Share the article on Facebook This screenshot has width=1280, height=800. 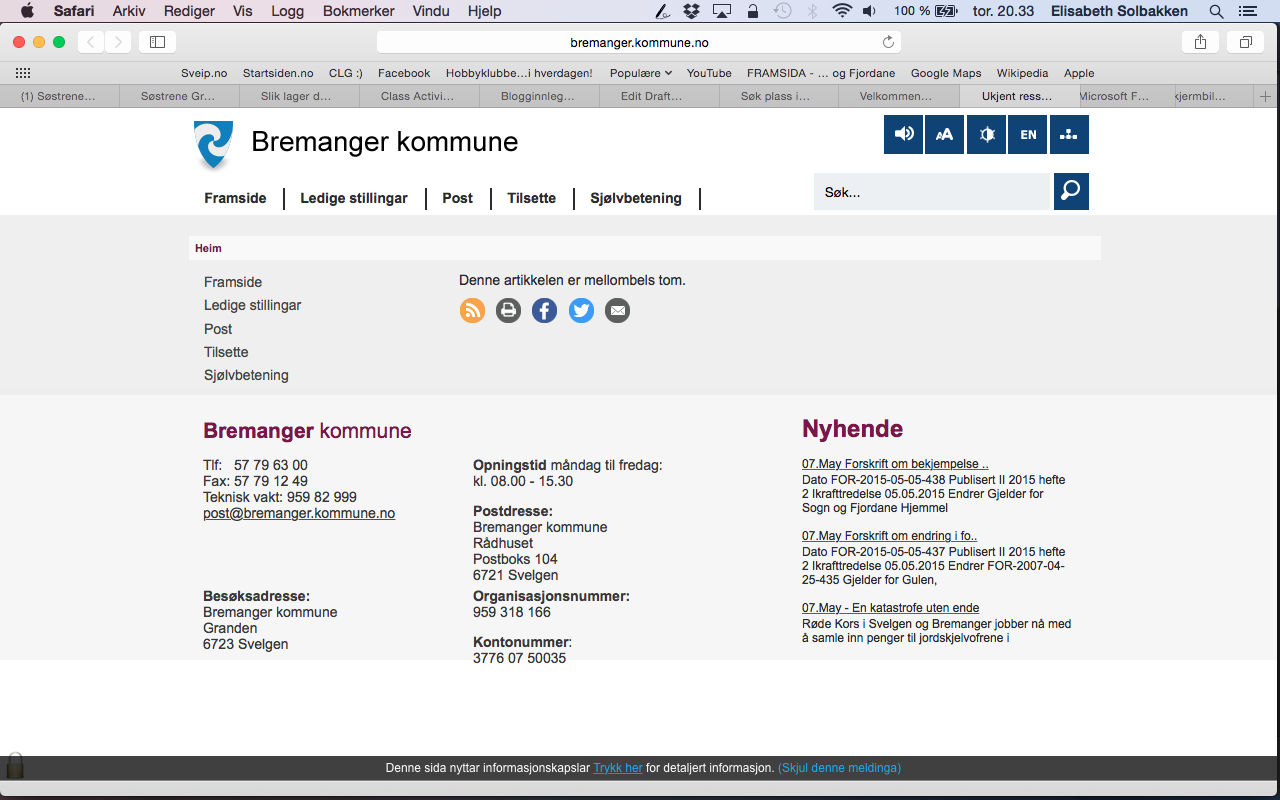[544, 311]
